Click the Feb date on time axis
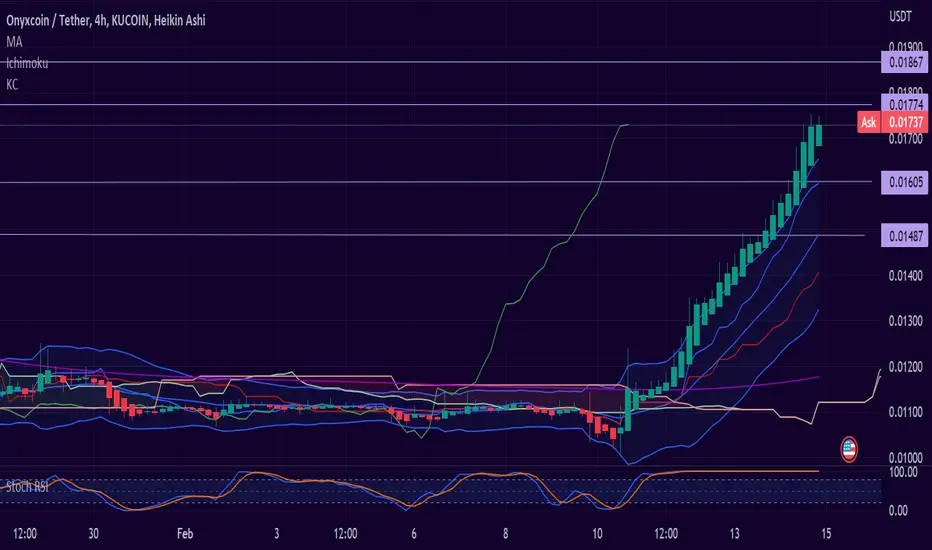The image size is (932, 550). pos(185,533)
